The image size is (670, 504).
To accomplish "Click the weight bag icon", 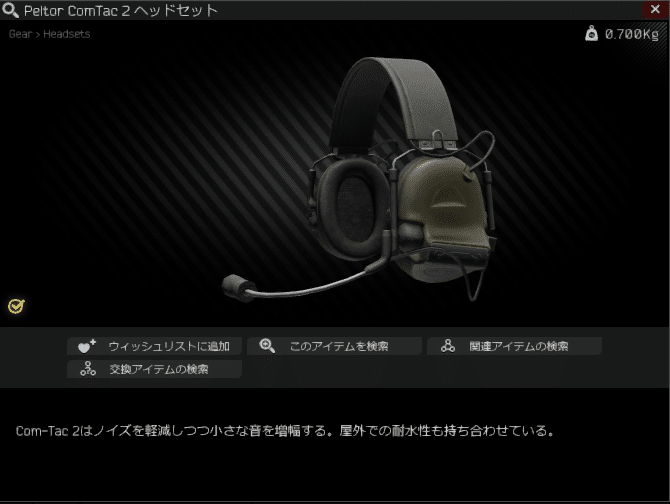I will [591, 33].
